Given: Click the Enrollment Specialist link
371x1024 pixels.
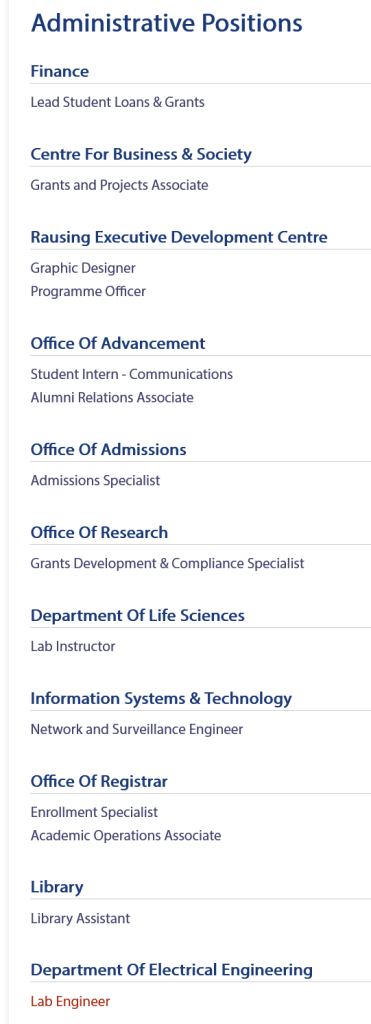Looking at the screenshot, I should pos(94,812).
